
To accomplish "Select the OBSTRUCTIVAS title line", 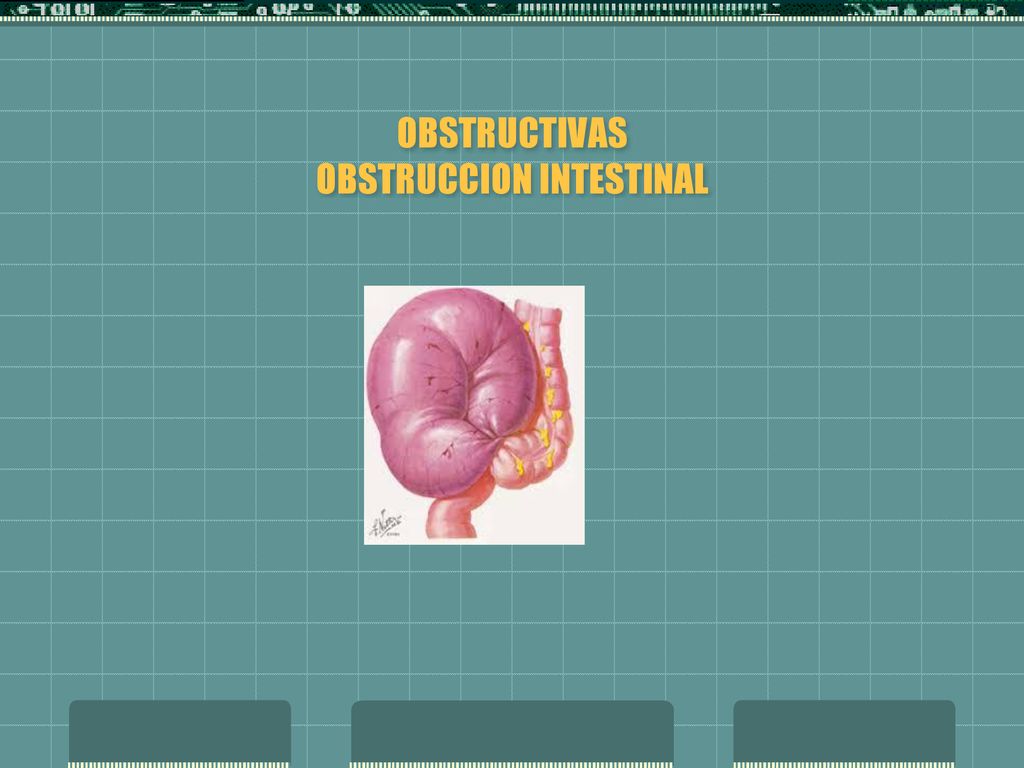I will [x=512, y=133].
